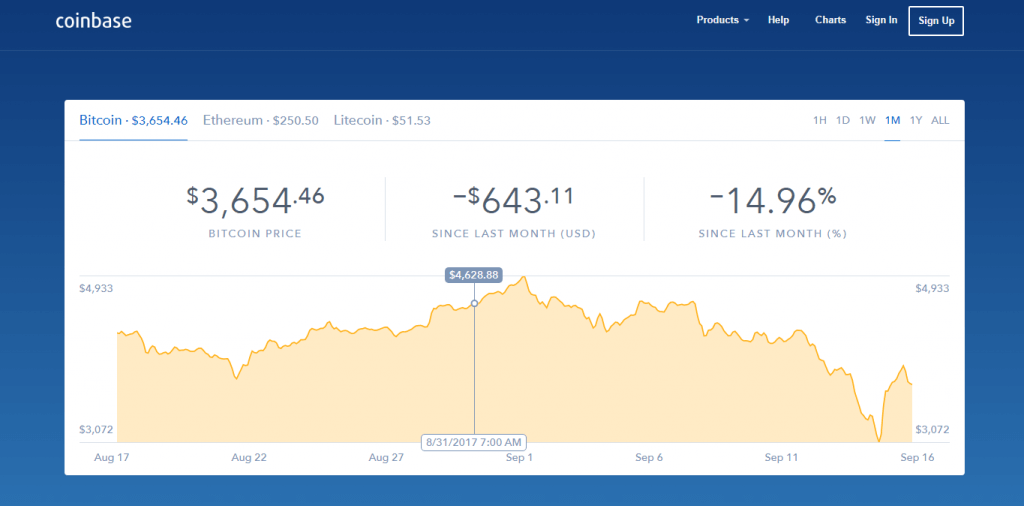The width and height of the screenshot is (1024, 506).
Task: Open the Products dropdown menu
Action: point(723,20)
